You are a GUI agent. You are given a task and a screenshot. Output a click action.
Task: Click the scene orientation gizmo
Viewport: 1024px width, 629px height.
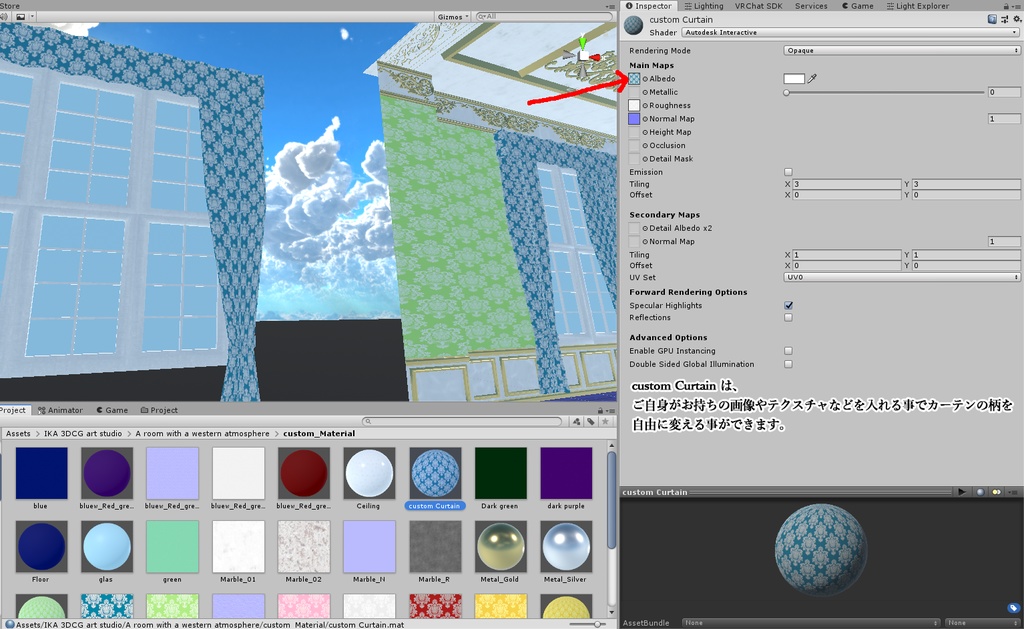582,54
